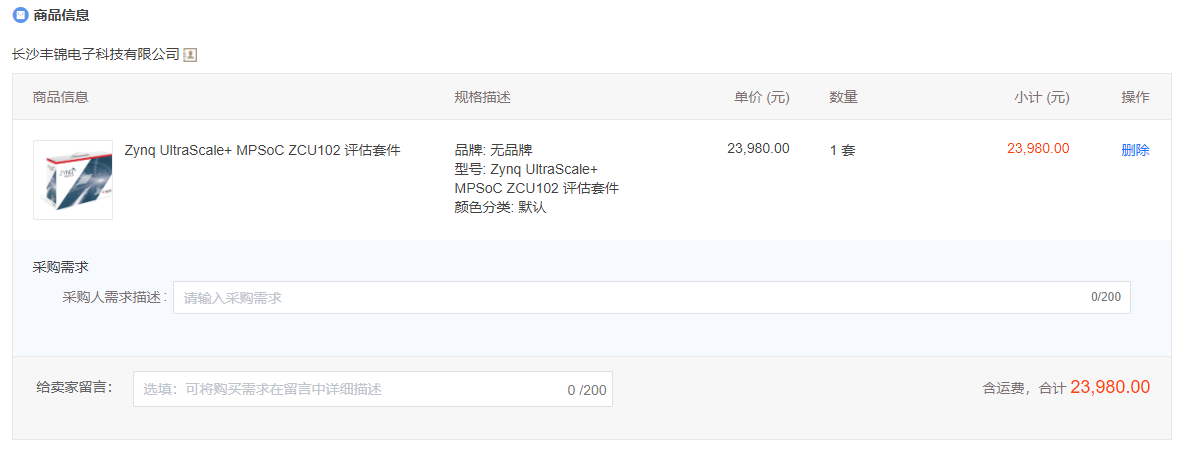Open the 长沙丰锦电子科技有限公司 seller page
Screen dimensions: 1187x465
point(96,55)
